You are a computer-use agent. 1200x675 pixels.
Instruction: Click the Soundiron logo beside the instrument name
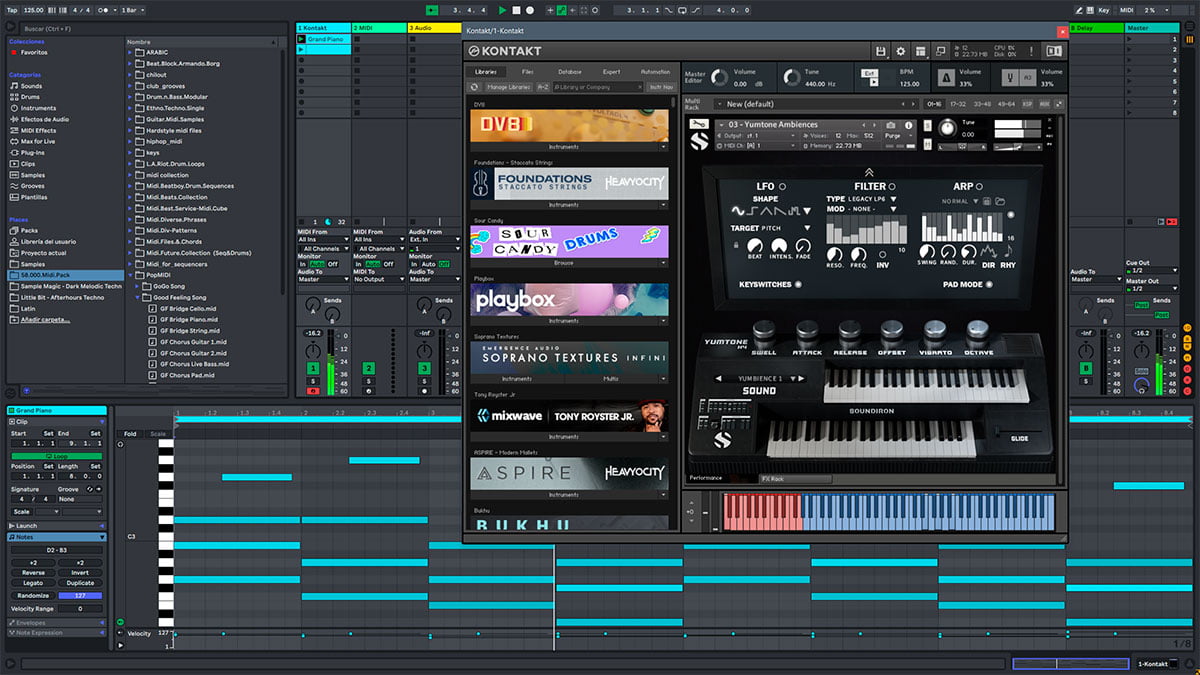[700, 141]
